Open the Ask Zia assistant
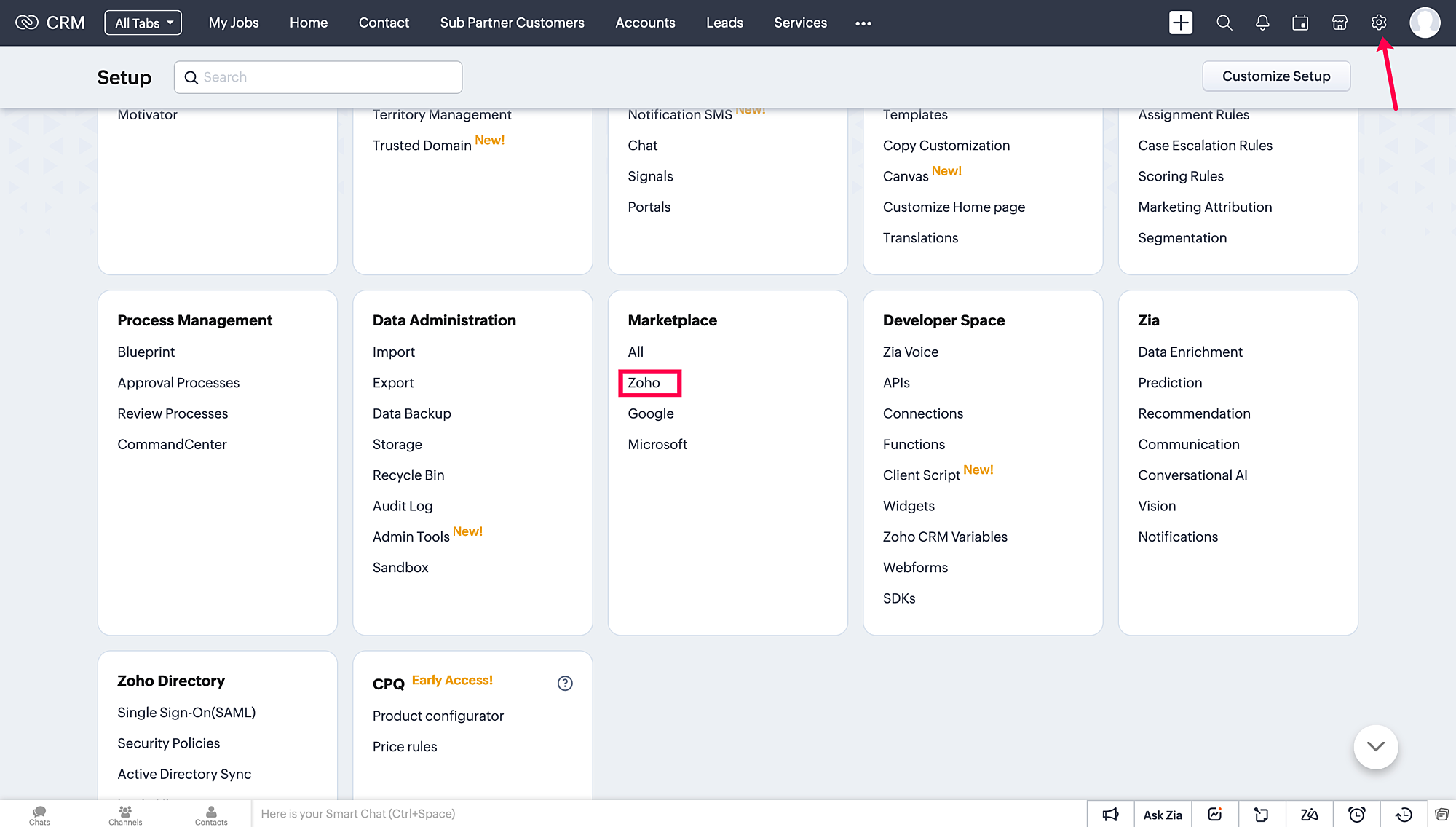 [1162, 814]
